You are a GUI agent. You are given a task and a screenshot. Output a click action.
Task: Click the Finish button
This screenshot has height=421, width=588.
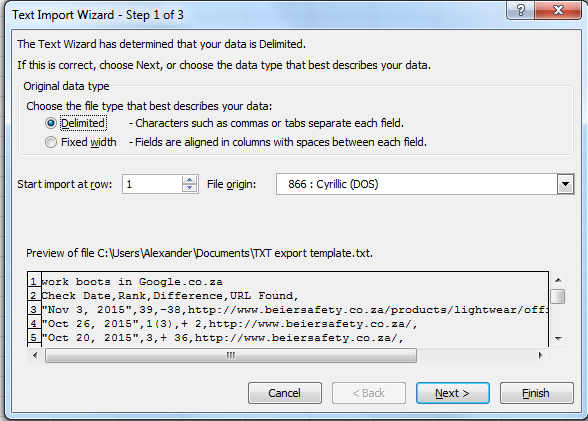pos(537,393)
